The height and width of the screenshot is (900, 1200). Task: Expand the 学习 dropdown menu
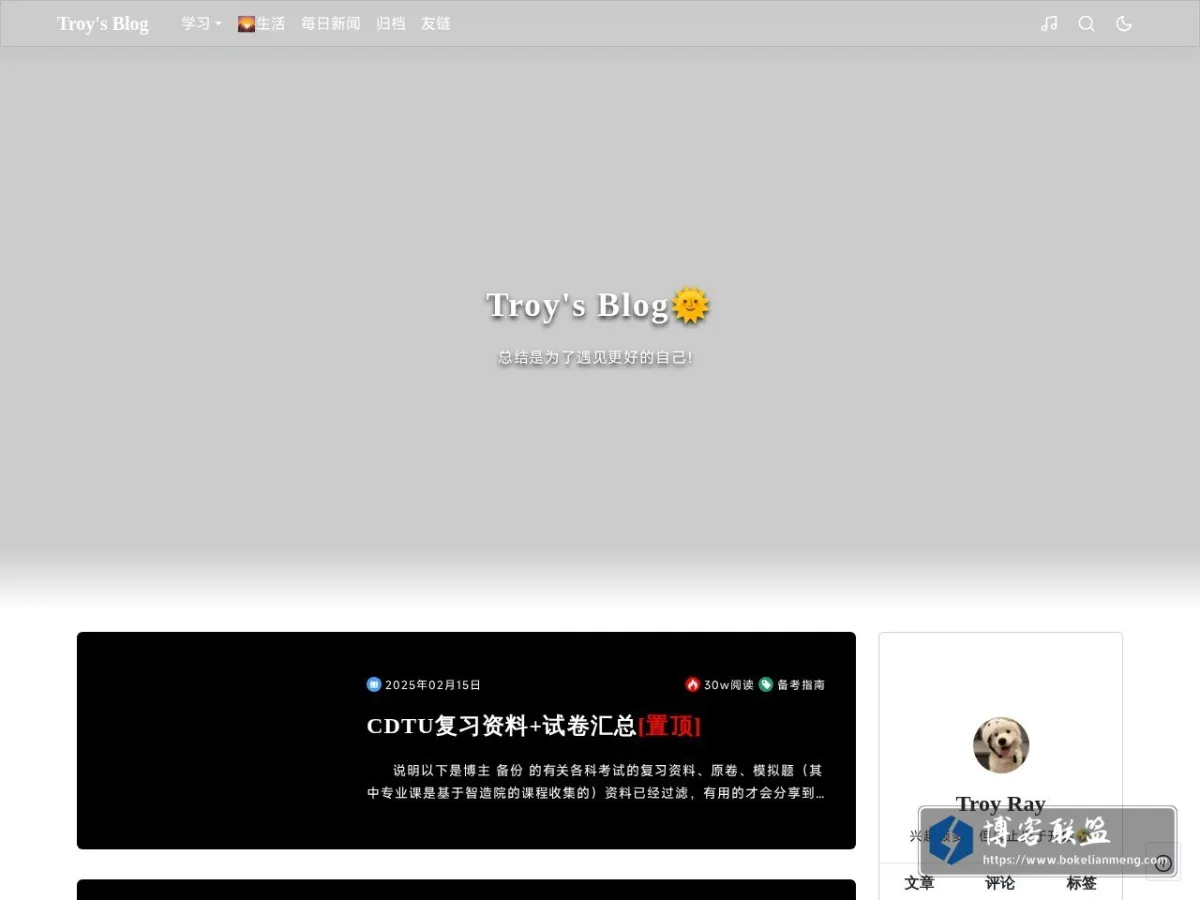coord(201,23)
